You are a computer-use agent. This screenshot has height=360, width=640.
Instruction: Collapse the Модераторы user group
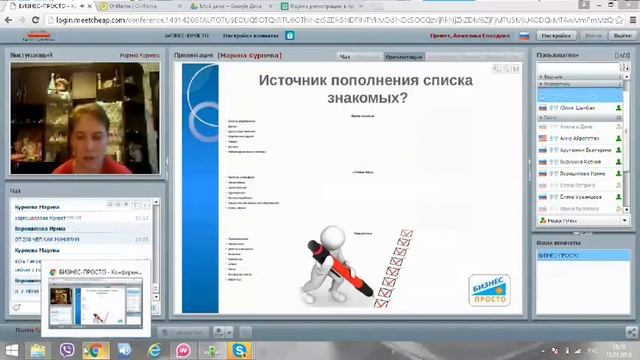pos(580,84)
